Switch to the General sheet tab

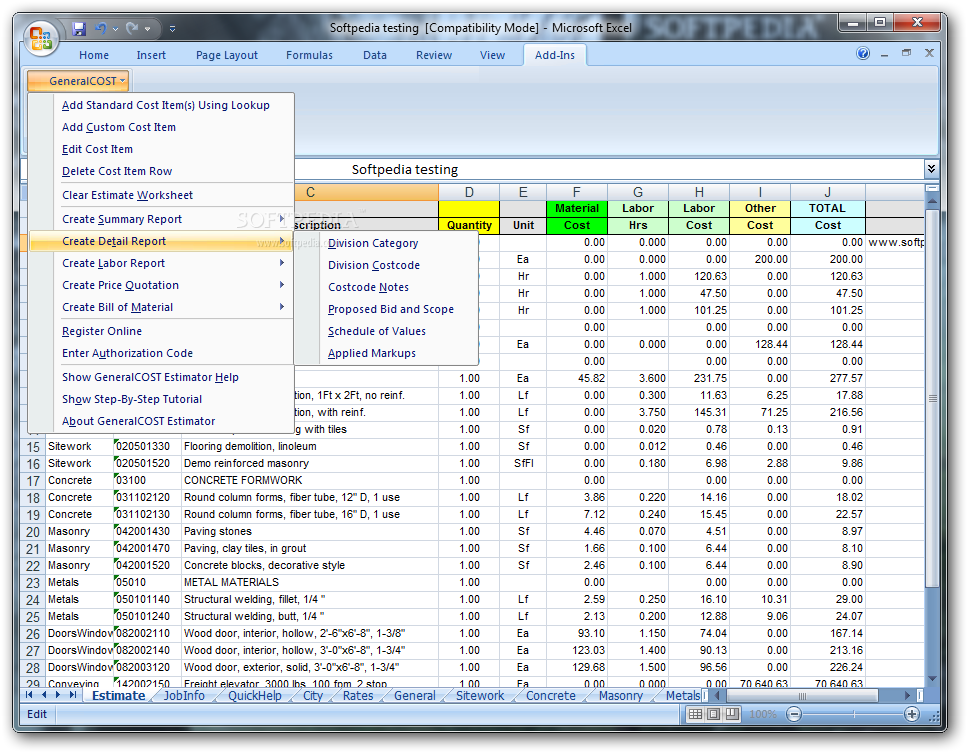(414, 696)
